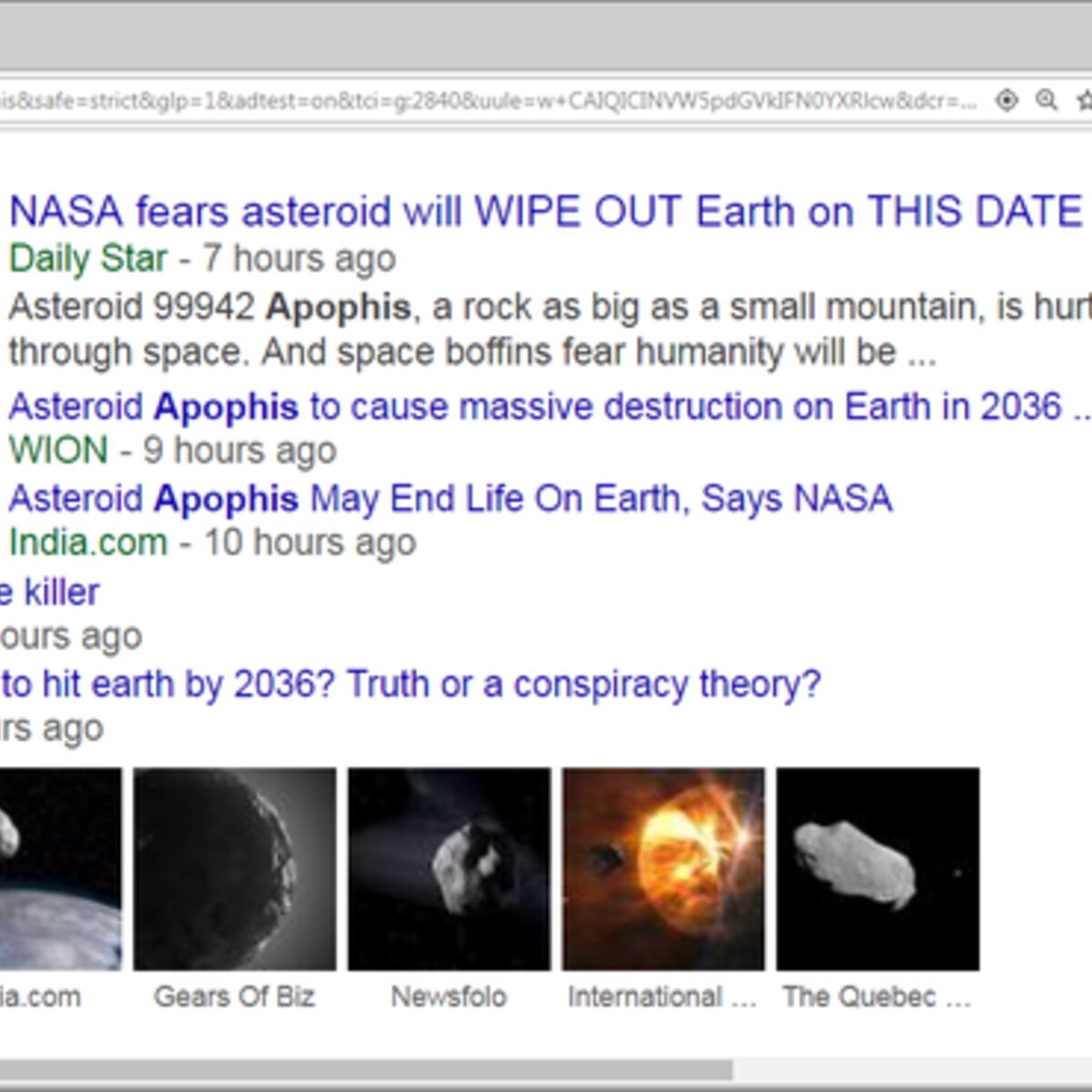Click the location target icon in address bar
1092x1092 pixels.
(1006, 100)
